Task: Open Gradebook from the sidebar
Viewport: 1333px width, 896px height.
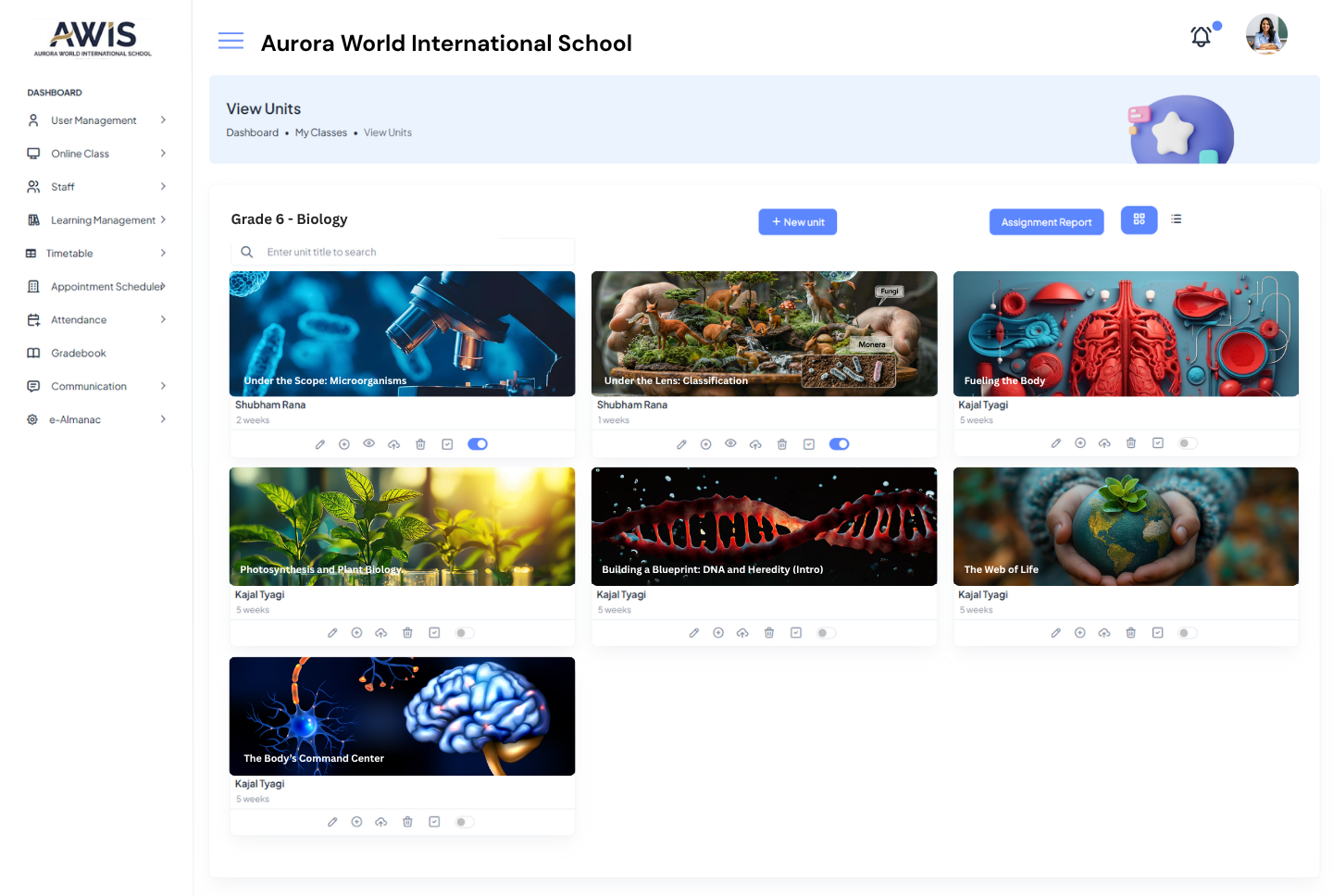Action: coord(79,353)
